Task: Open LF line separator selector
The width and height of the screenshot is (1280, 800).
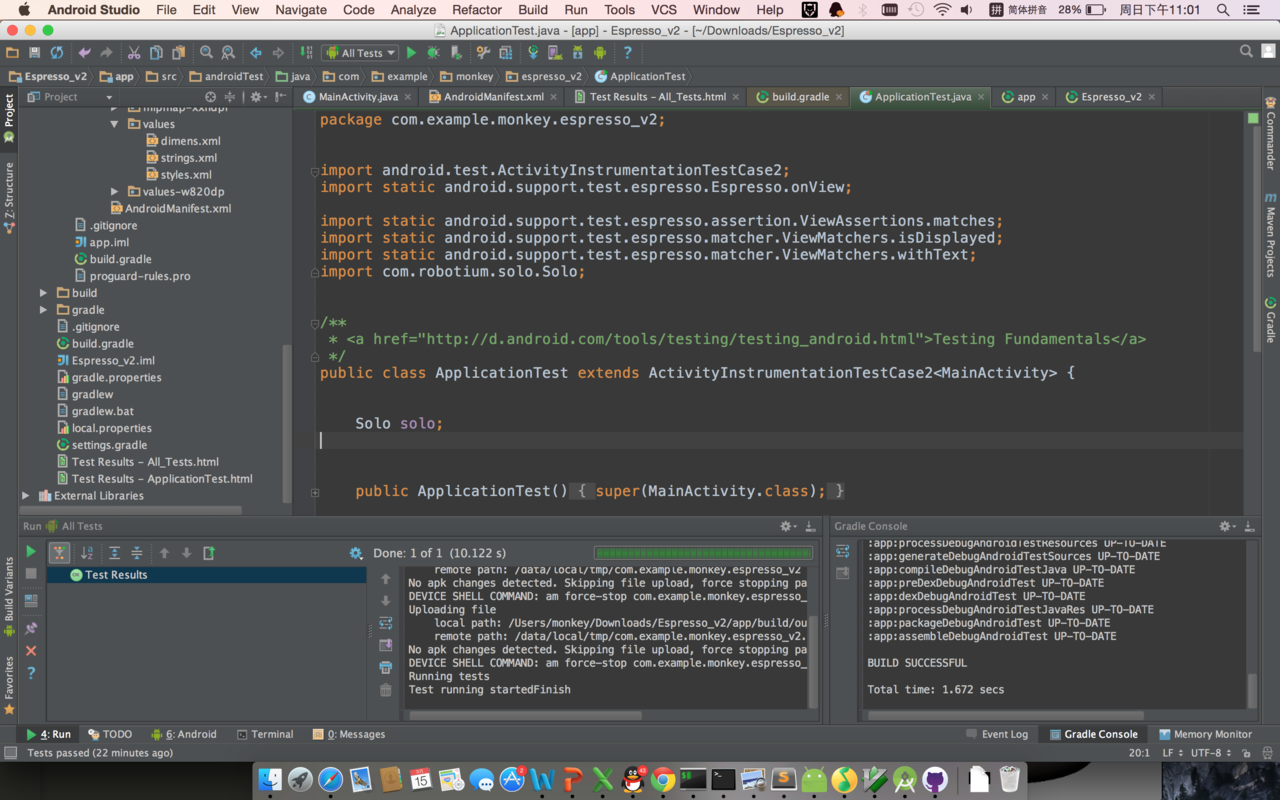Action: tap(1172, 753)
